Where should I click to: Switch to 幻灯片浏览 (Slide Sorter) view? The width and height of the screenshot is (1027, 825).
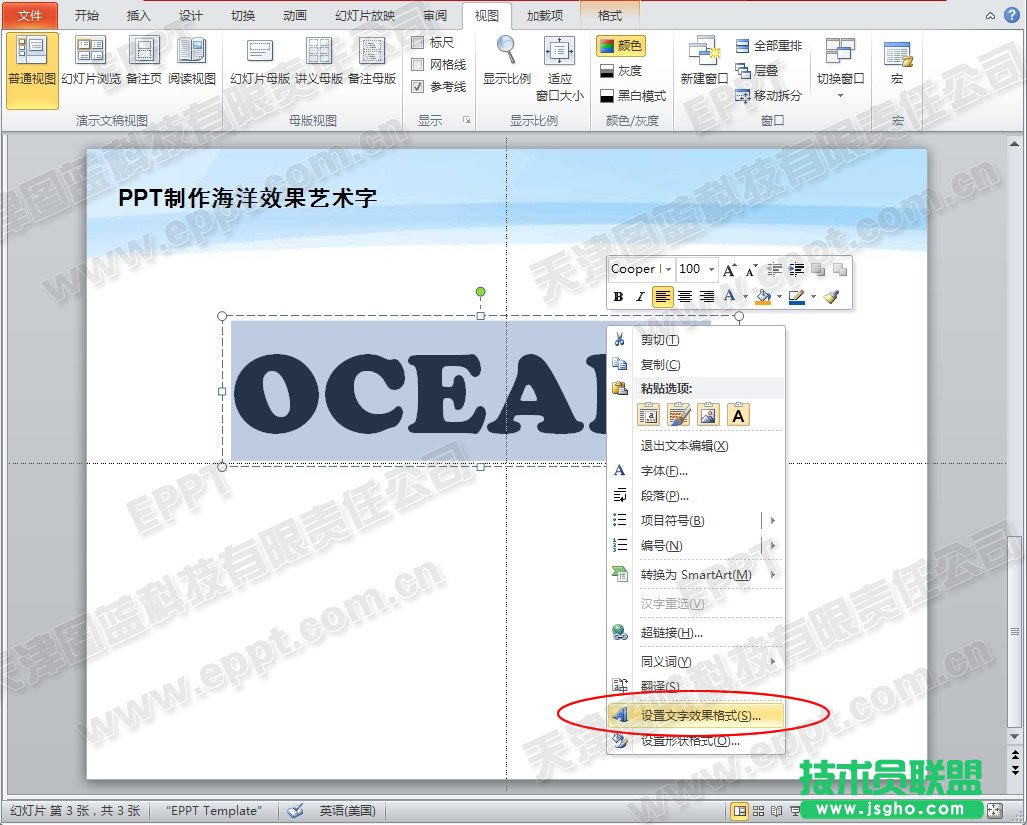click(90, 62)
